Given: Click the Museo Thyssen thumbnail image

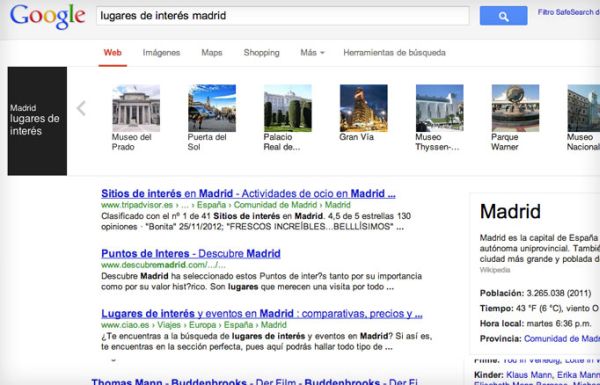Looking at the screenshot, I should [x=439, y=108].
